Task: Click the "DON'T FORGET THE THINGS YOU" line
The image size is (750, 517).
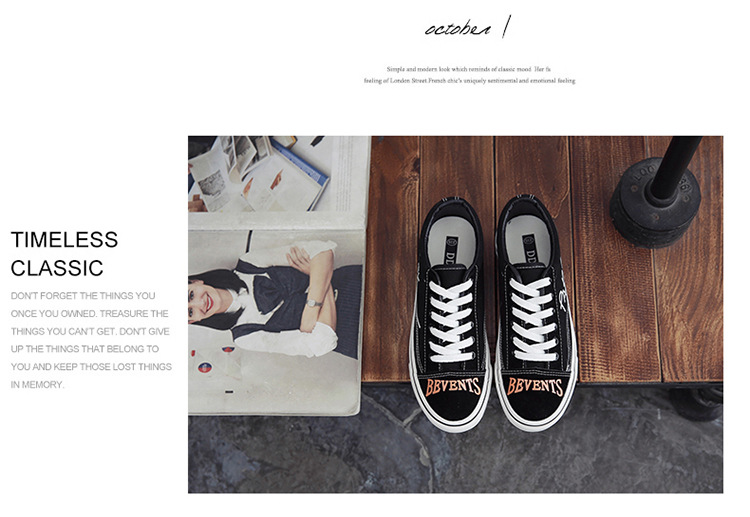Action: [x=83, y=296]
